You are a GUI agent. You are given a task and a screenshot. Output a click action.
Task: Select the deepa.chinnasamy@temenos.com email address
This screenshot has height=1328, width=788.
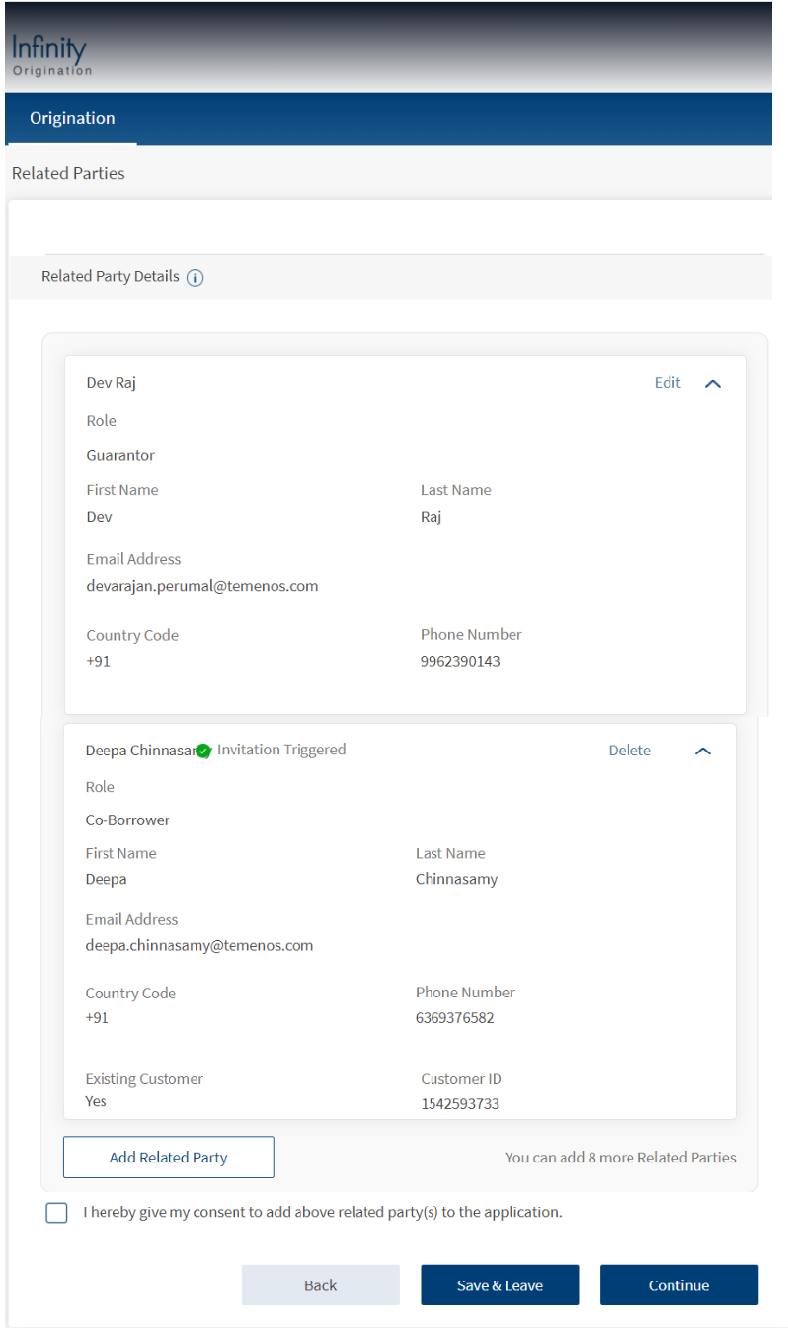point(199,945)
